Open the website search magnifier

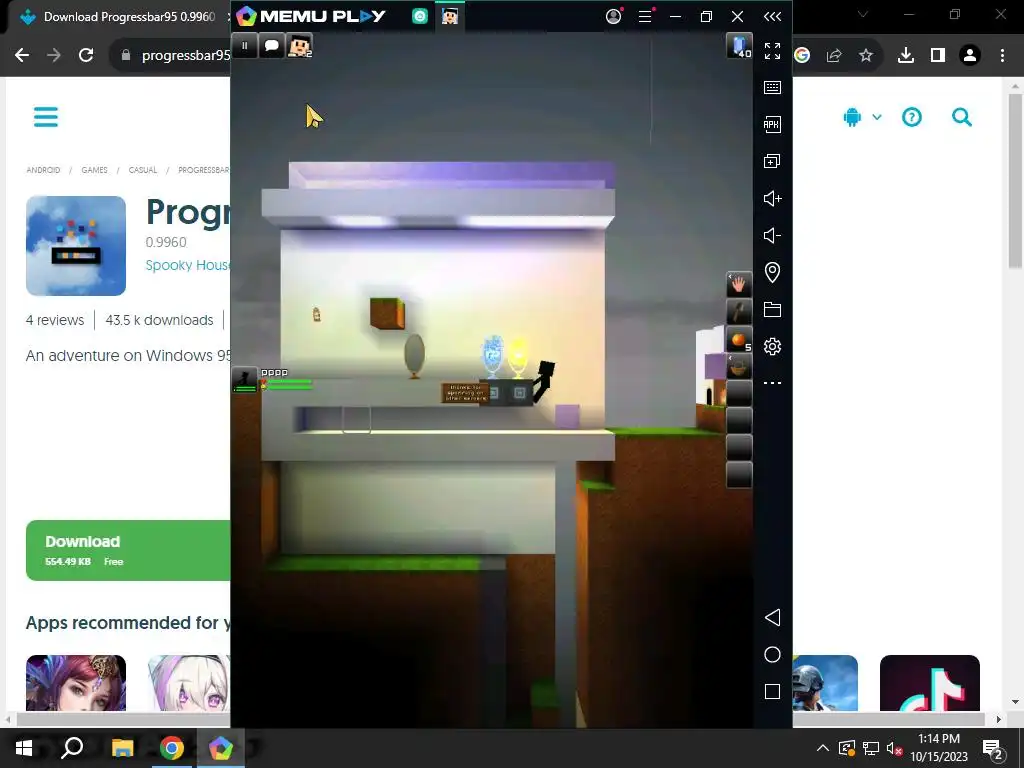pyautogui.click(x=962, y=117)
